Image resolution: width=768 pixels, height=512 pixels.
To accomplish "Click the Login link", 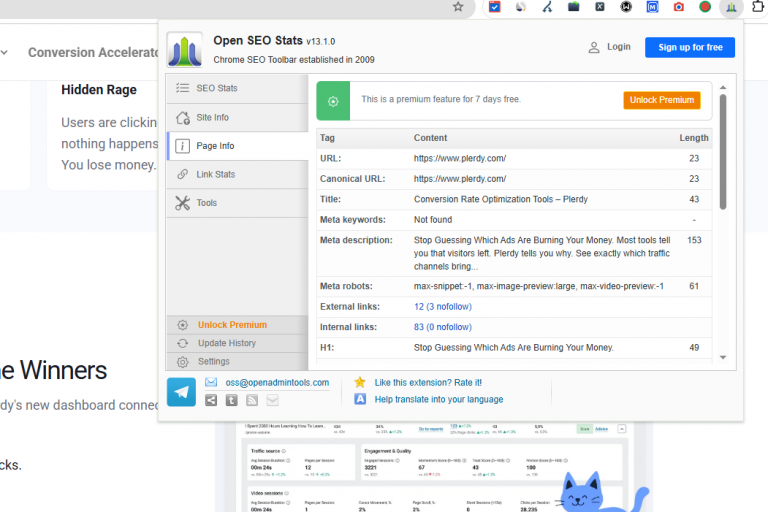I will click(619, 47).
